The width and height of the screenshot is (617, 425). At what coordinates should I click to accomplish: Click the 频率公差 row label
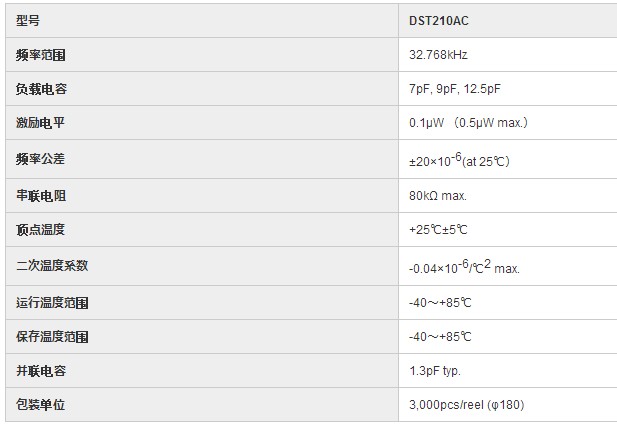40,159
